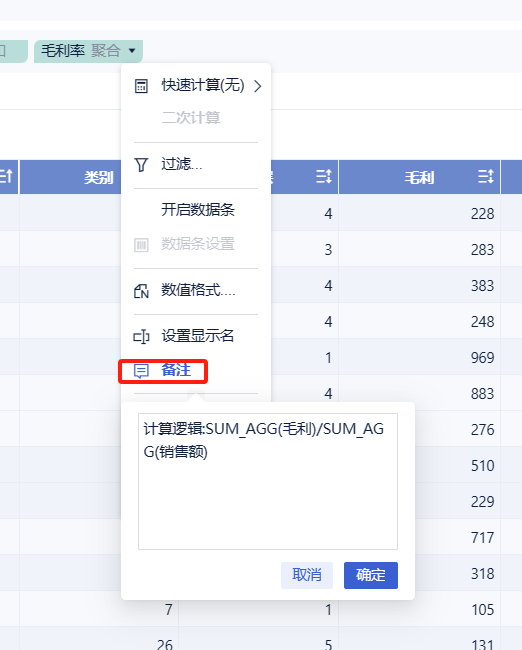Open the 快速计算(无) menu entry
Viewport: 522px width, 650px height.
point(196,86)
